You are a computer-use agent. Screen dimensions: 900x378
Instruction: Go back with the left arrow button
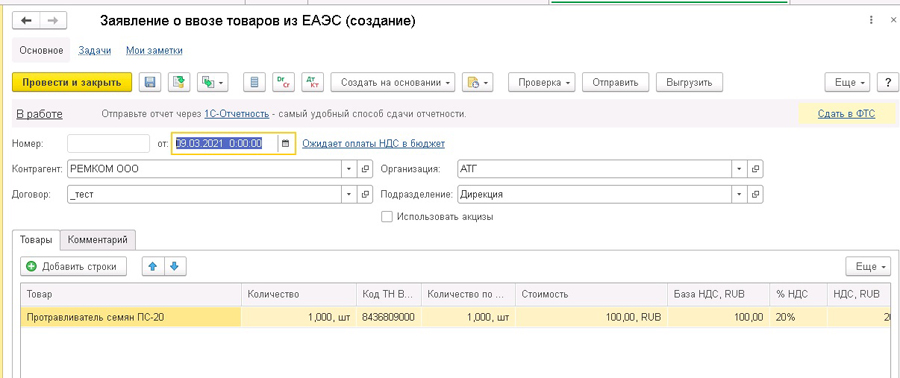(26, 21)
